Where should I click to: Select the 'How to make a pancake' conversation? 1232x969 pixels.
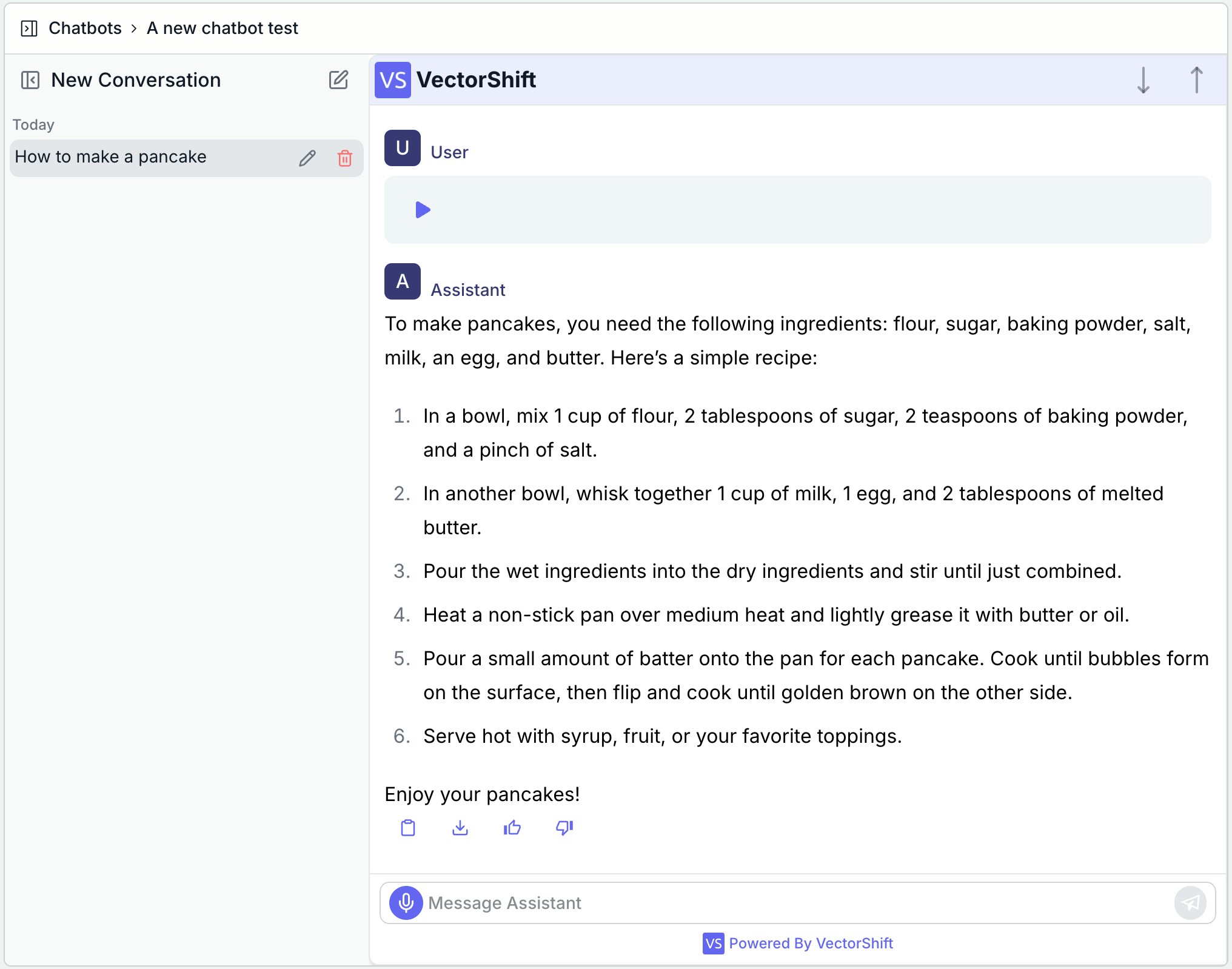coord(110,157)
